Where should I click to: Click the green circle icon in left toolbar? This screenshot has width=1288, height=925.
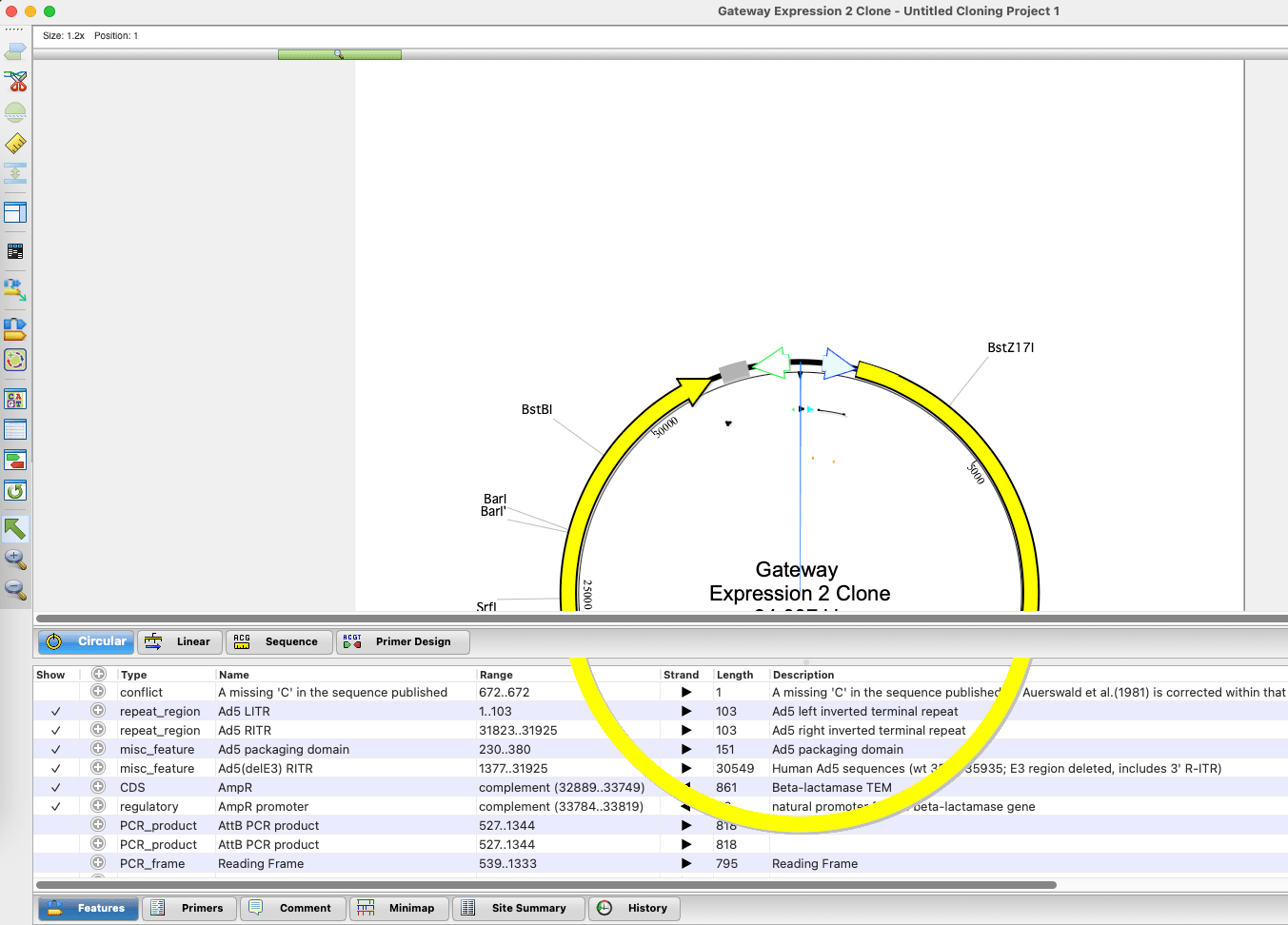point(15,112)
